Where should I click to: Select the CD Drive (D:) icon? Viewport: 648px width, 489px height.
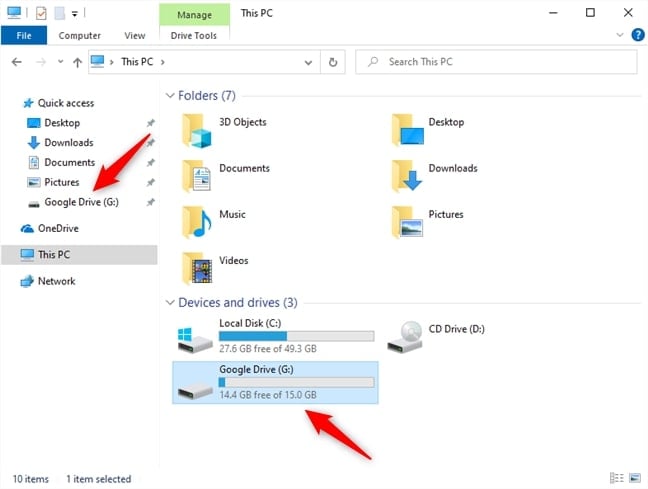pyautogui.click(x=405, y=337)
